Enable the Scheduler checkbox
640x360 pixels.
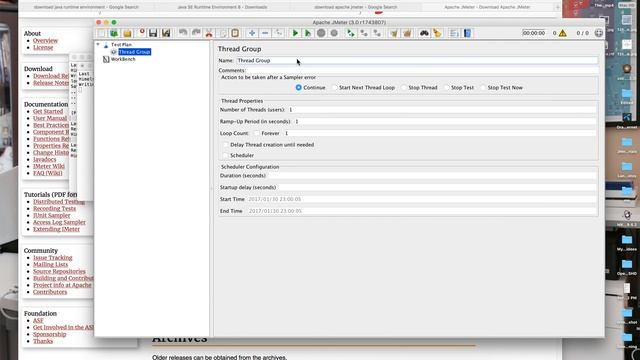coord(226,156)
